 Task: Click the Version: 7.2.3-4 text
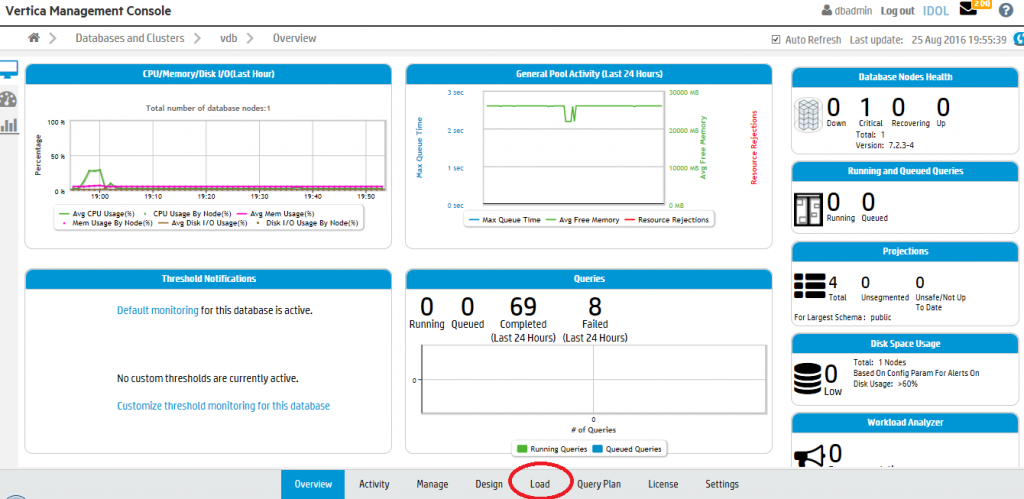pyautogui.click(x=884, y=145)
